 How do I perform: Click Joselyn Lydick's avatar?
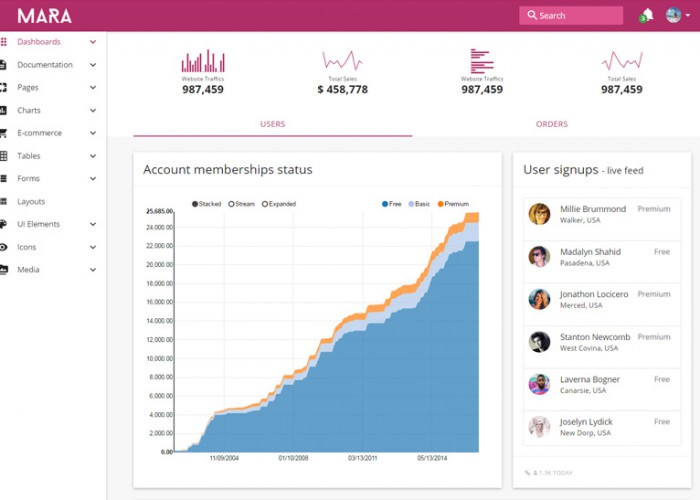539,427
